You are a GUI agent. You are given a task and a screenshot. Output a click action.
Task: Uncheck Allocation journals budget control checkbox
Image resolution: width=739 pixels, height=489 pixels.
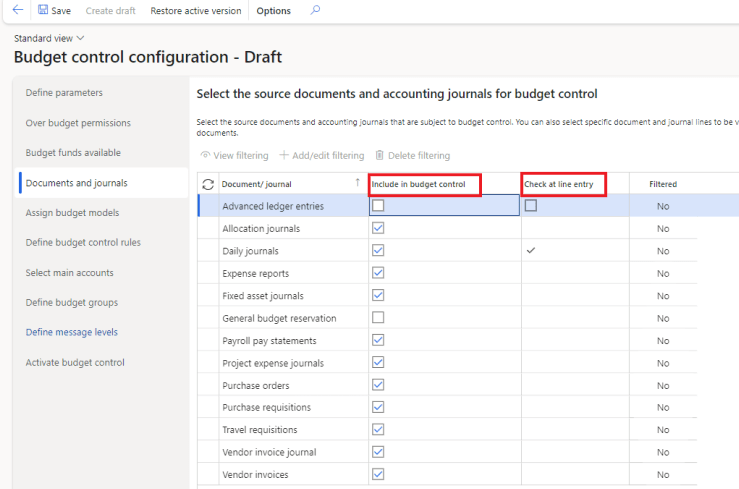(378, 228)
